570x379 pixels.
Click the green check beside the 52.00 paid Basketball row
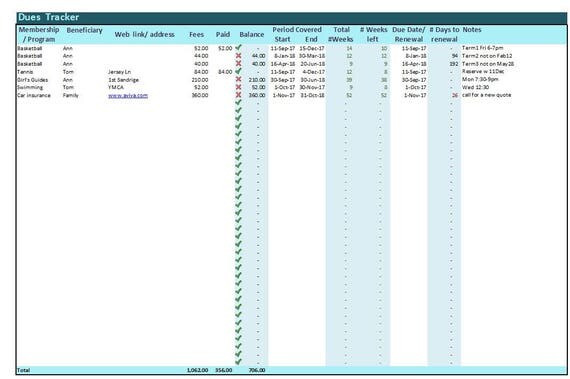click(x=238, y=47)
